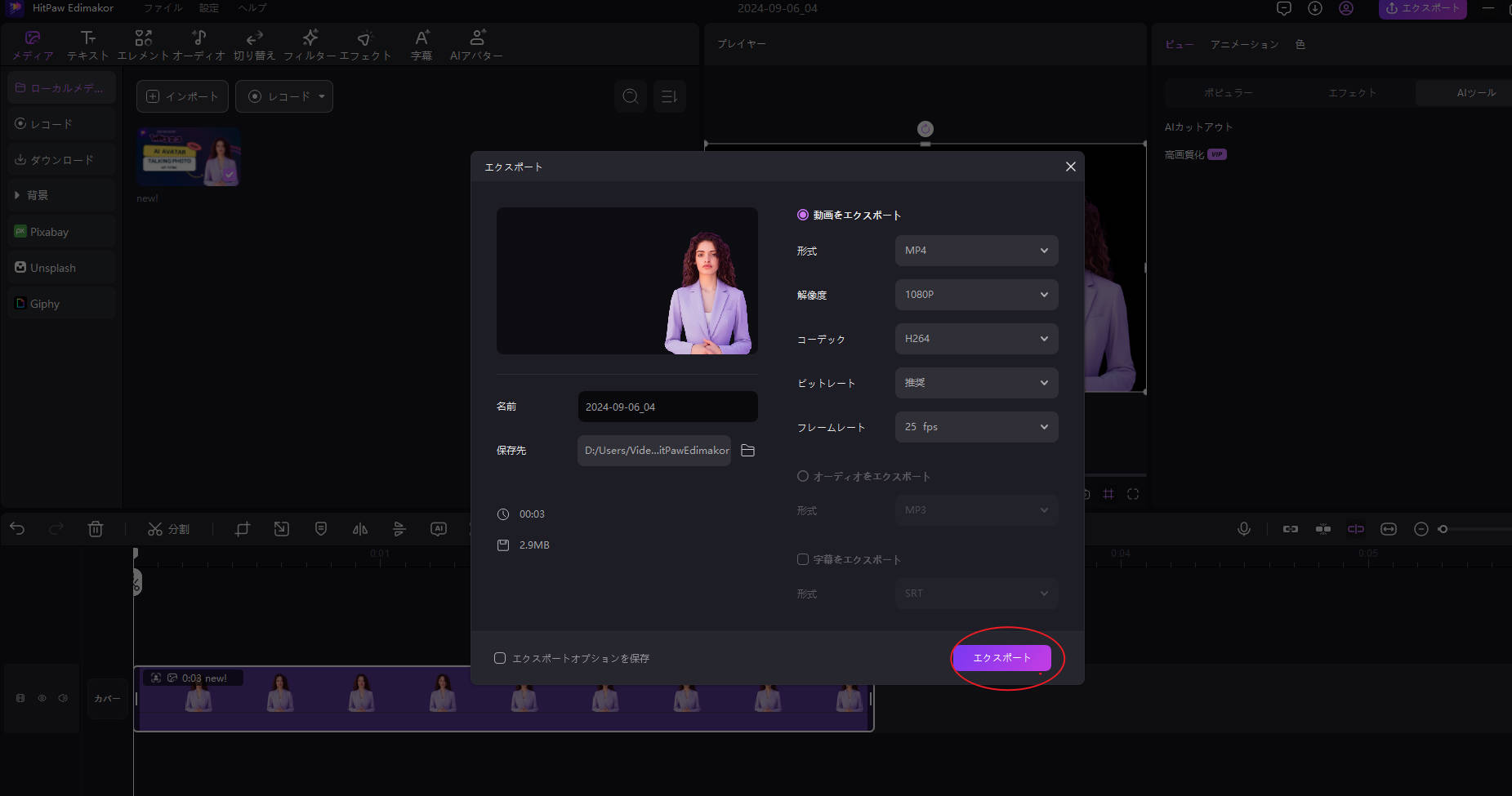Click the timeline zoom slider handle

click(1443, 529)
